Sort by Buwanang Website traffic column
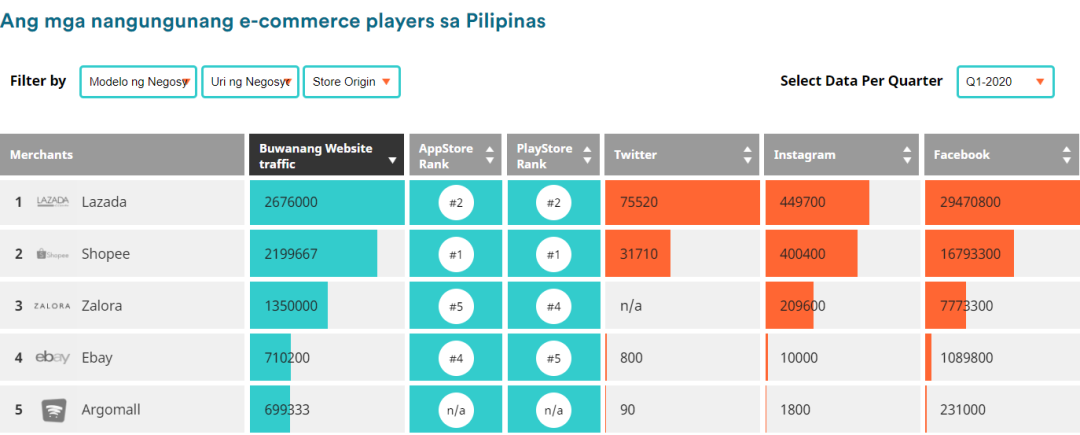 tap(326, 155)
